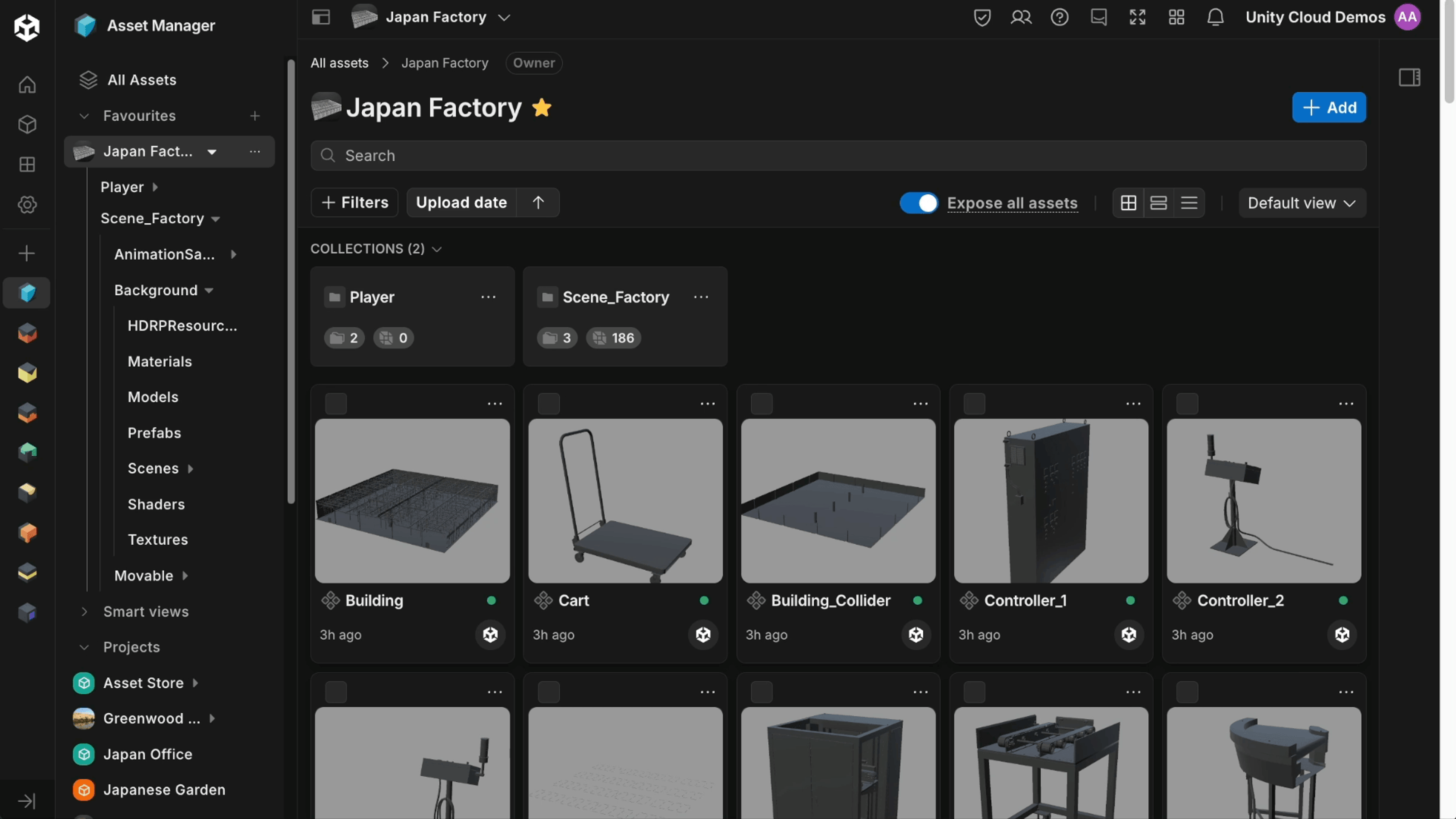Image resolution: width=1456 pixels, height=819 pixels.
Task: Toggle the sidebar panel icon beside the project name
Action: tap(321, 17)
